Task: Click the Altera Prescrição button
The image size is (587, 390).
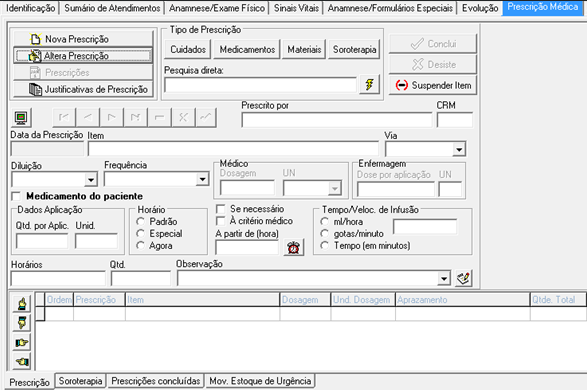Action: coord(83,56)
